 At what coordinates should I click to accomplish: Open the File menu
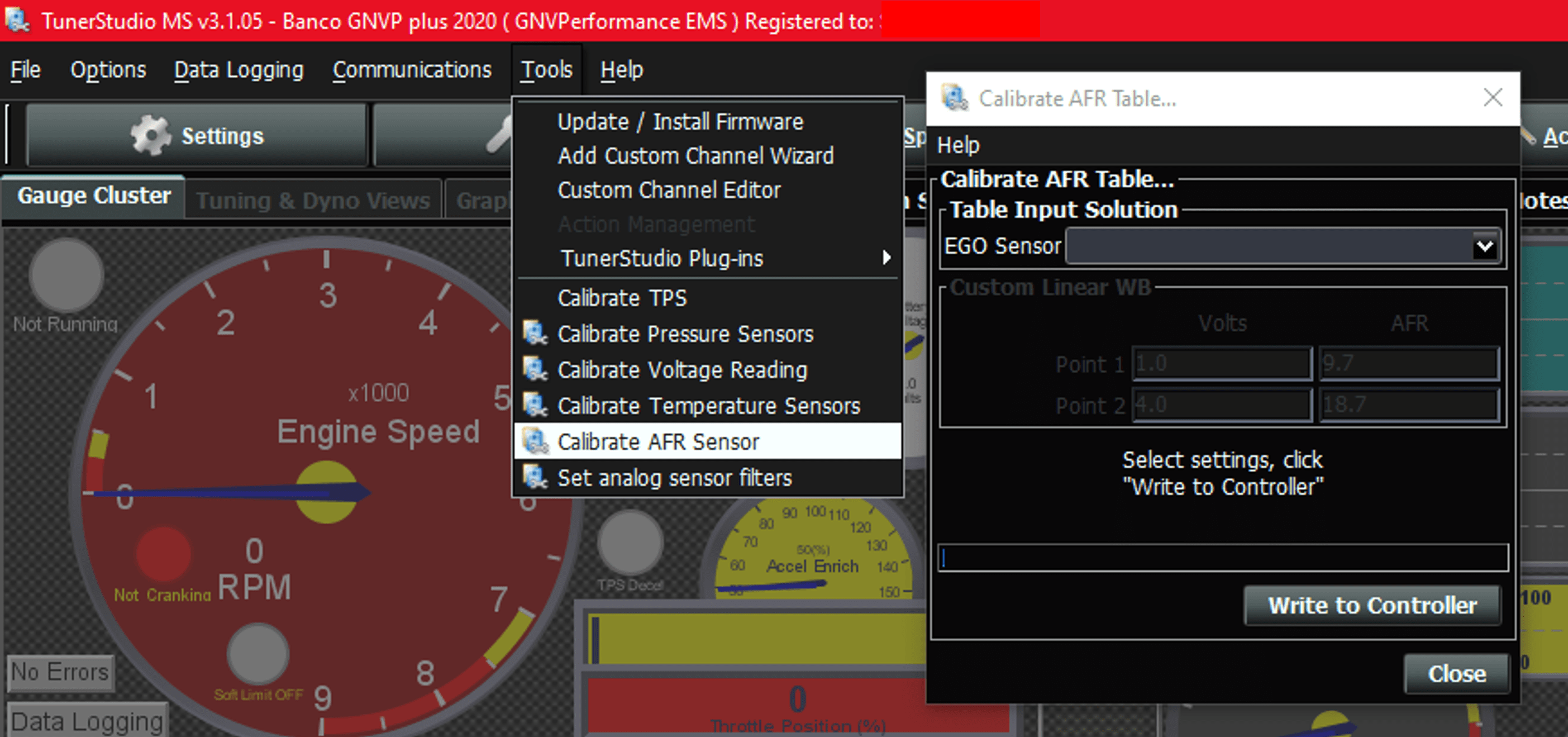coord(26,70)
